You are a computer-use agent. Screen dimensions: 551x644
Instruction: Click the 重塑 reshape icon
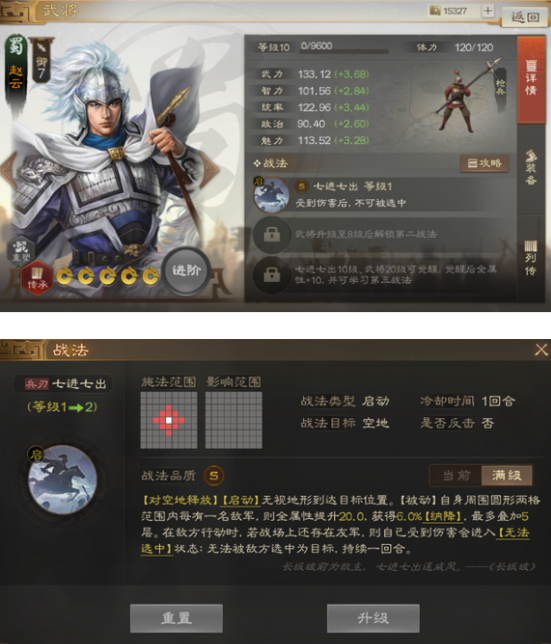21,250
